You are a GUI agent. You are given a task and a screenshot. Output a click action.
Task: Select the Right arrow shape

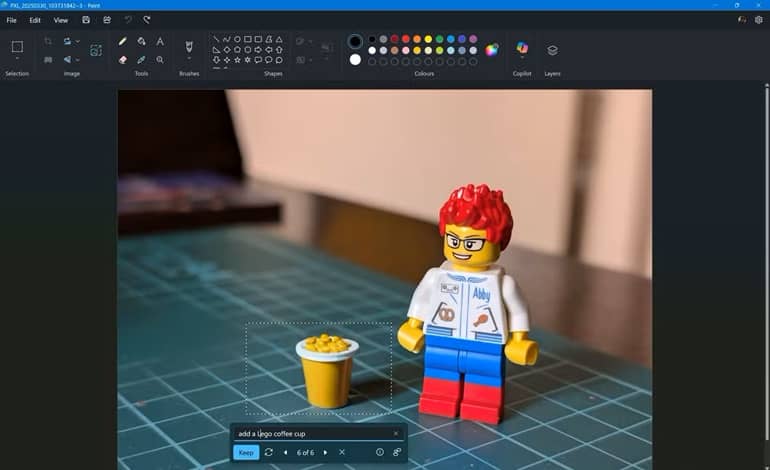coord(258,50)
